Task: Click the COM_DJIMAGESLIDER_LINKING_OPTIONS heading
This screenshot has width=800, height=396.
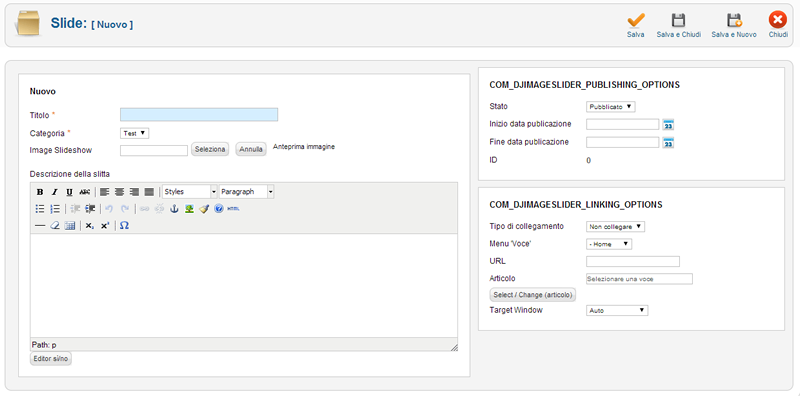Action: click(576, 205)
